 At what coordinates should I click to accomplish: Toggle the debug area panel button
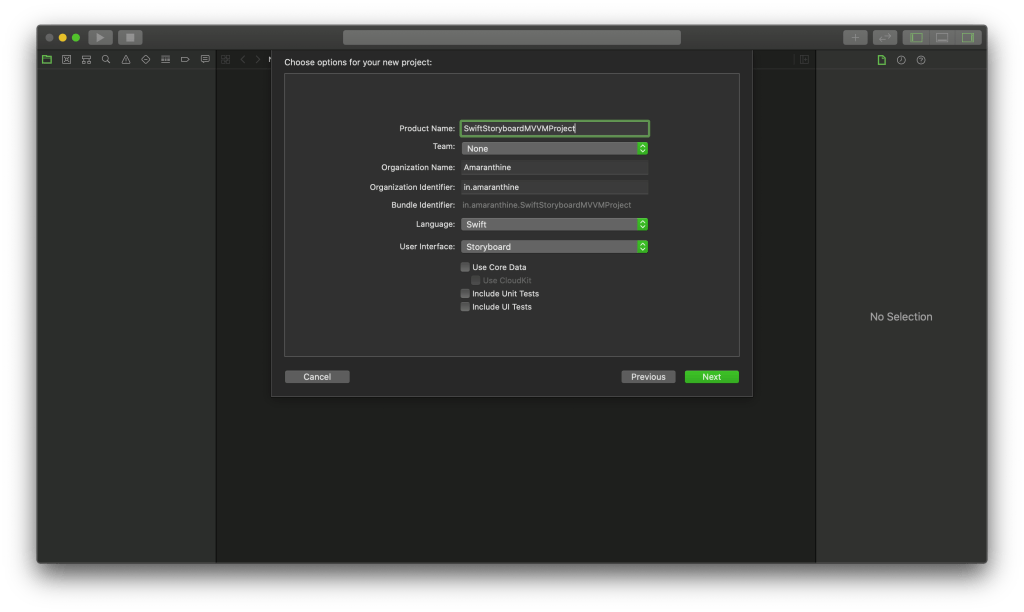click(941, 38)
